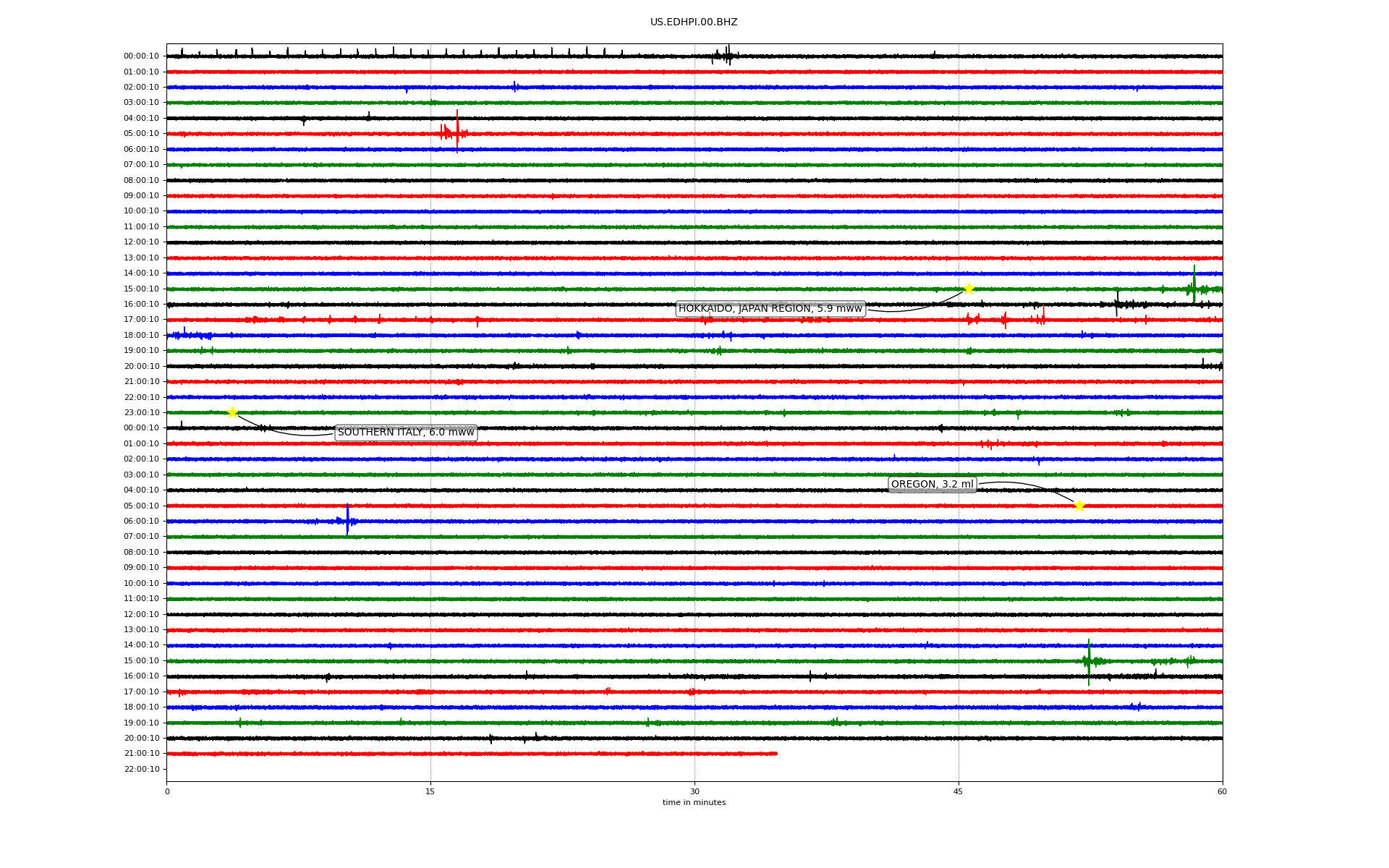Click the 45 tick on the x-axis
Screen dimensions: 1389x868
point(959,791)
